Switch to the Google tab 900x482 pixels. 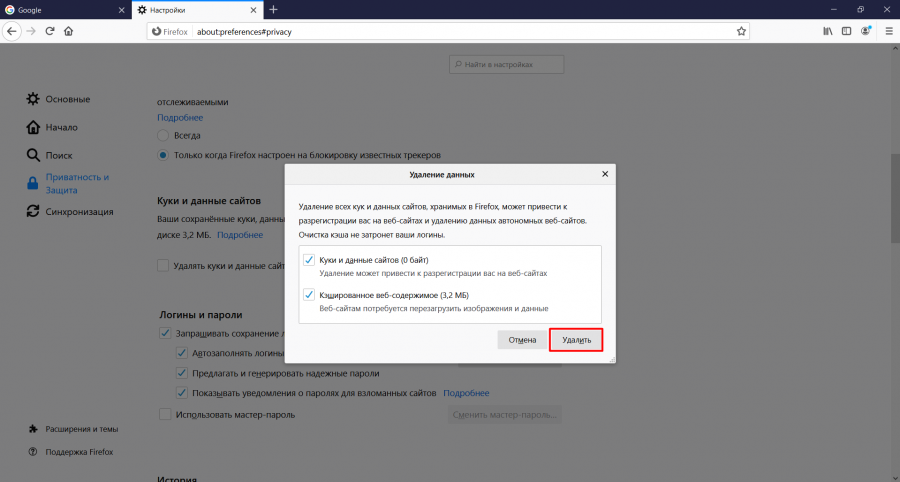[x=60, y=10]
